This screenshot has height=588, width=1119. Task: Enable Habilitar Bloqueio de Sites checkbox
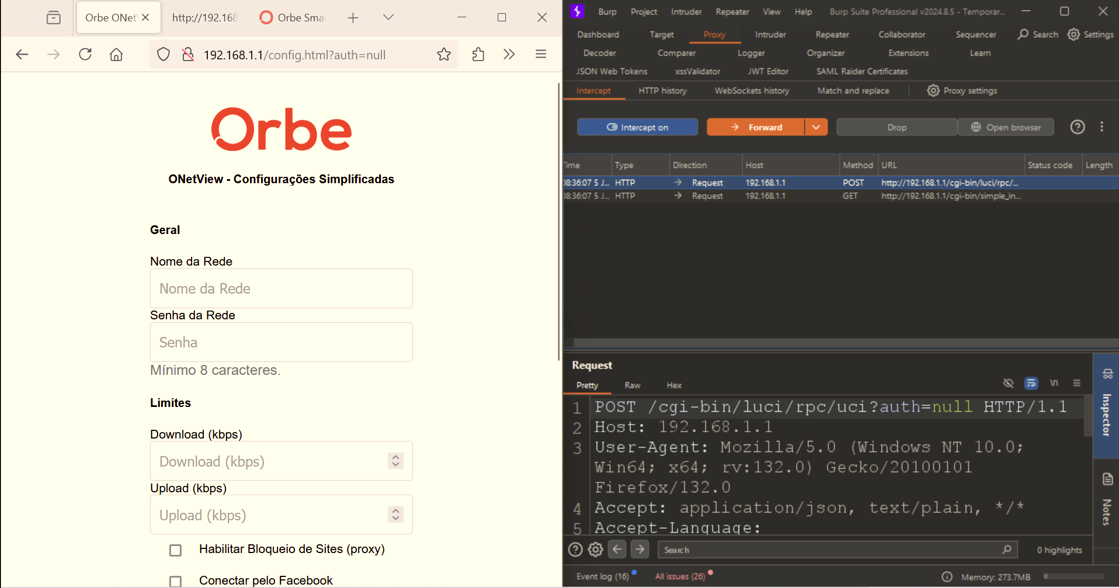176,550
